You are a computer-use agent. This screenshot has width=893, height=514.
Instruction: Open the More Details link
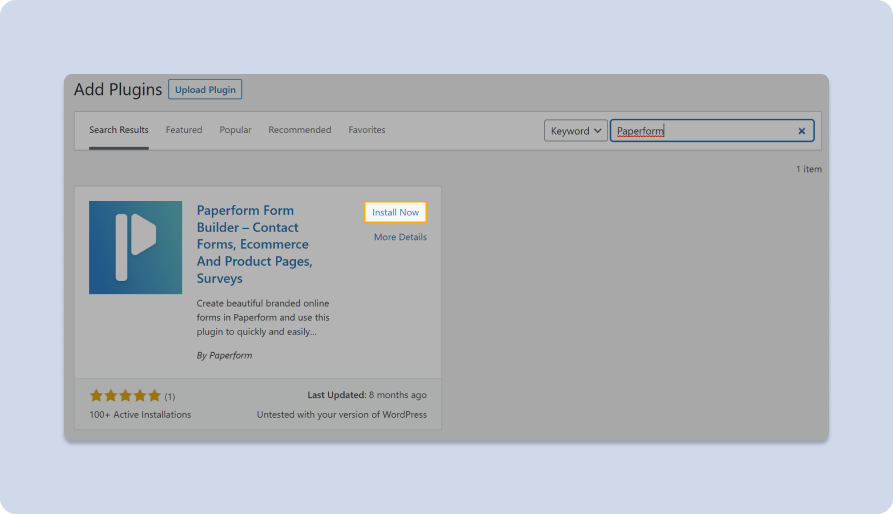coord(400,237)
